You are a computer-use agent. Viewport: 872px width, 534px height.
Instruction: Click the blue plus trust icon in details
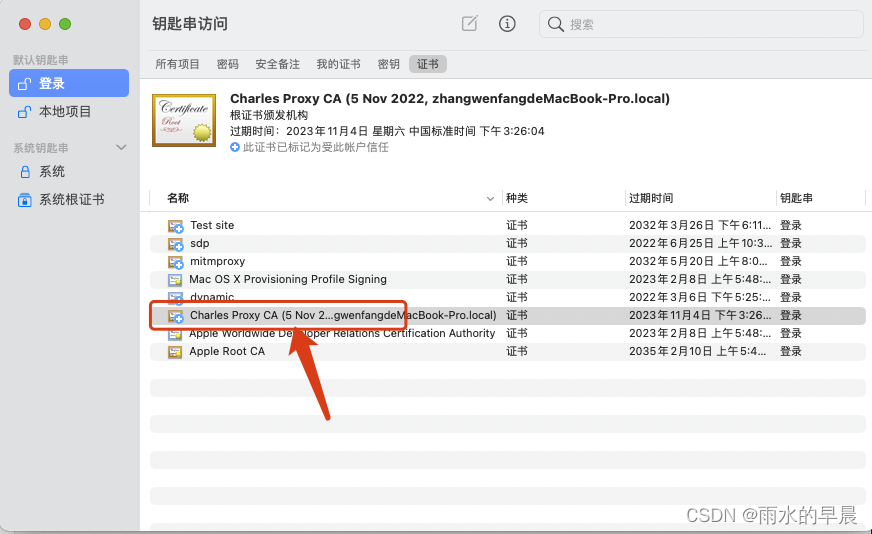(235, 147)
